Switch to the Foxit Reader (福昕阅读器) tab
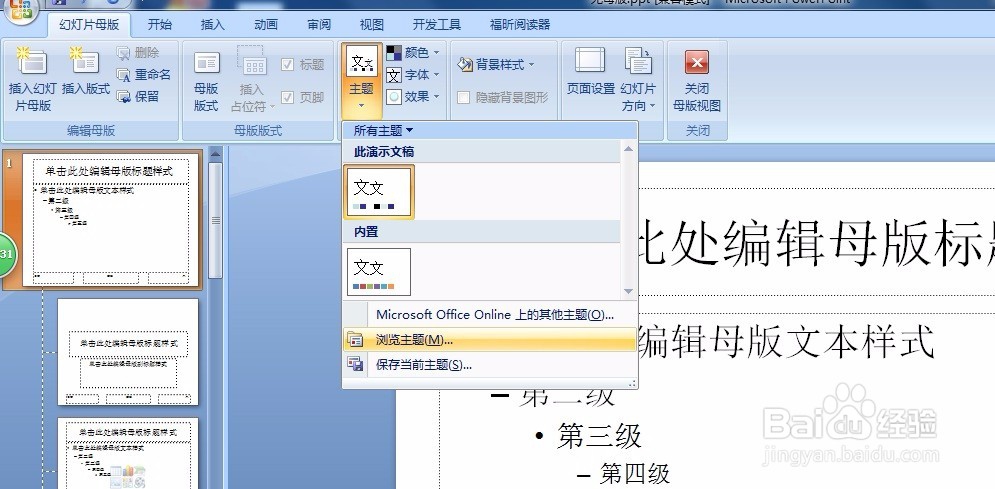The width and height of the screenshot is (995, 489). click(x=520, y=25)
